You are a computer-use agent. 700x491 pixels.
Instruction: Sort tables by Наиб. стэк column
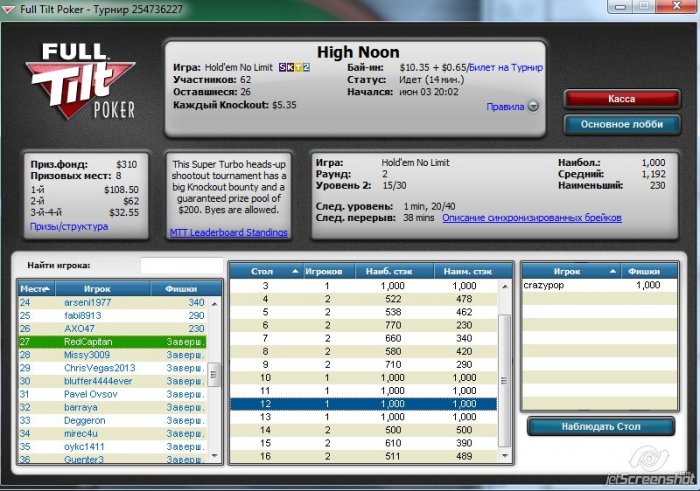(394, 271)
